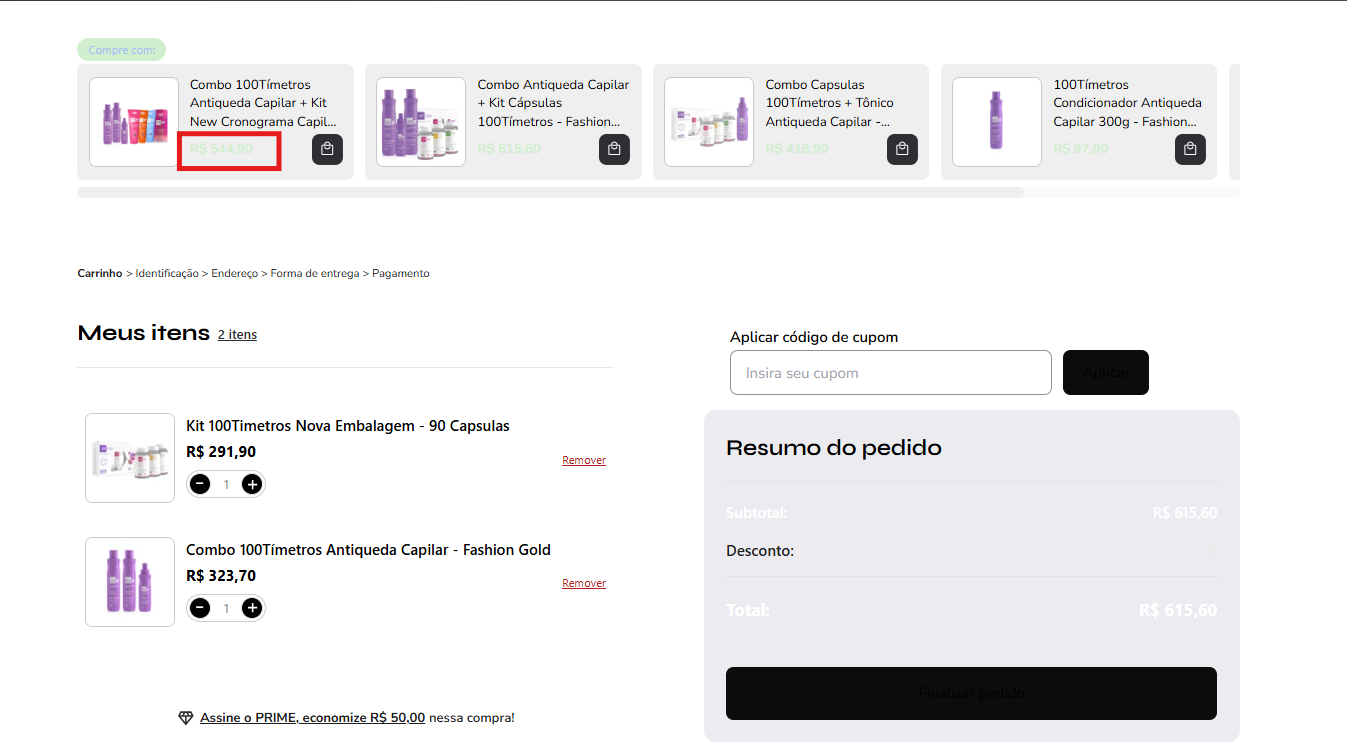Decrease quantity of Combo 100Tímetros Antiqueda Capilar

click(x=200, y=608)
